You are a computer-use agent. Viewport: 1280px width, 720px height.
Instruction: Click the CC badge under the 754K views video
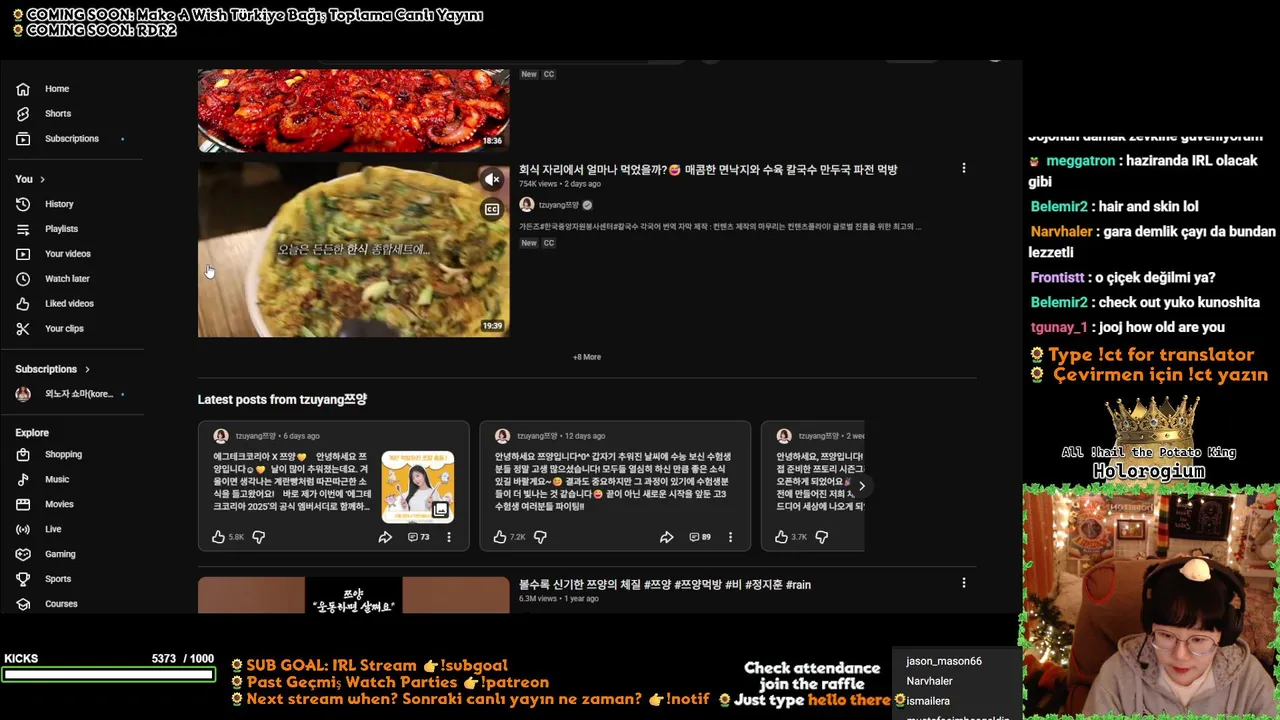pyautogui.click(x=549, y=243)
